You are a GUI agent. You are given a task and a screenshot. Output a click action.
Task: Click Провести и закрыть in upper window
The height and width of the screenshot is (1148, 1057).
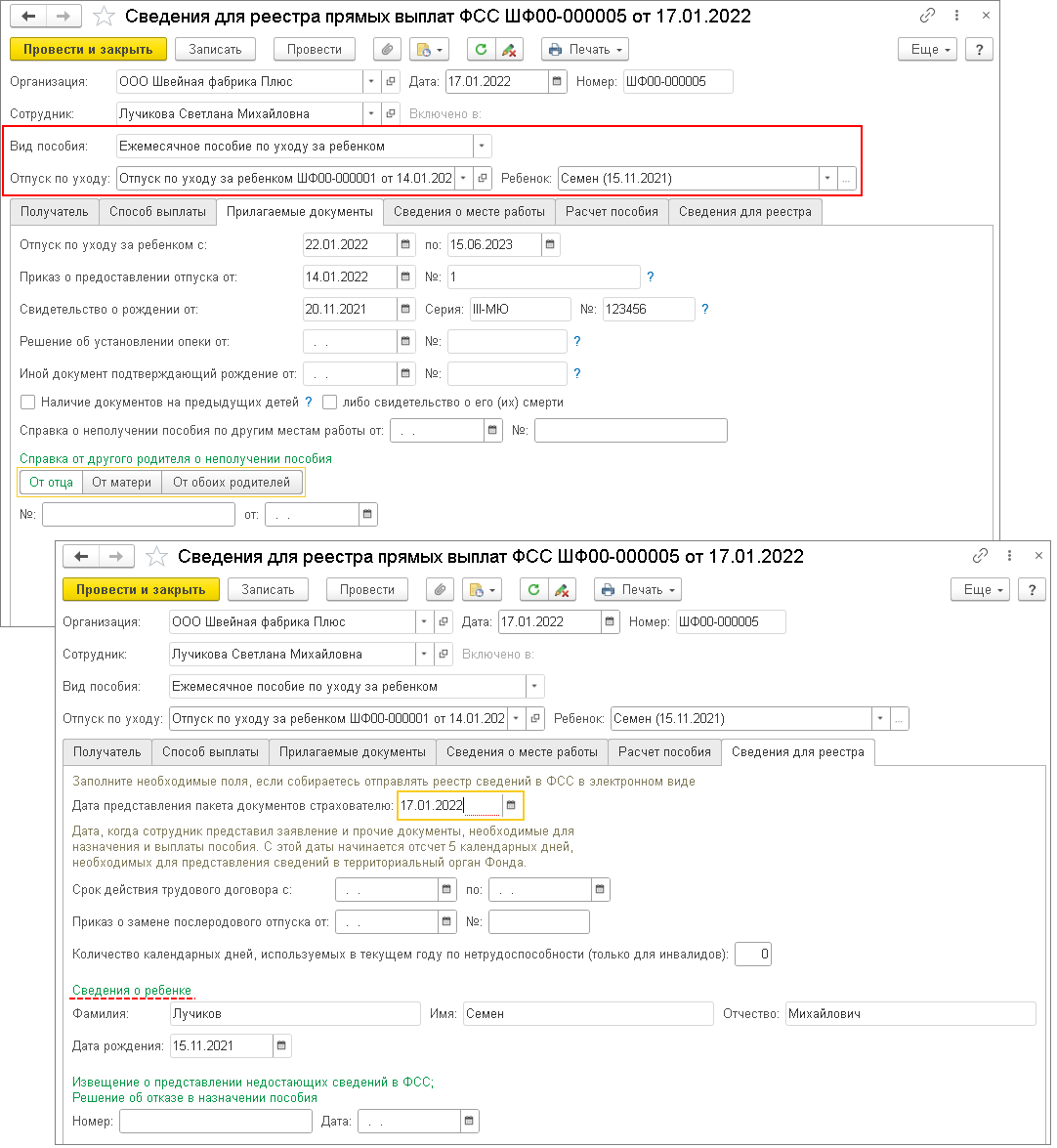[x=89, y=49]
